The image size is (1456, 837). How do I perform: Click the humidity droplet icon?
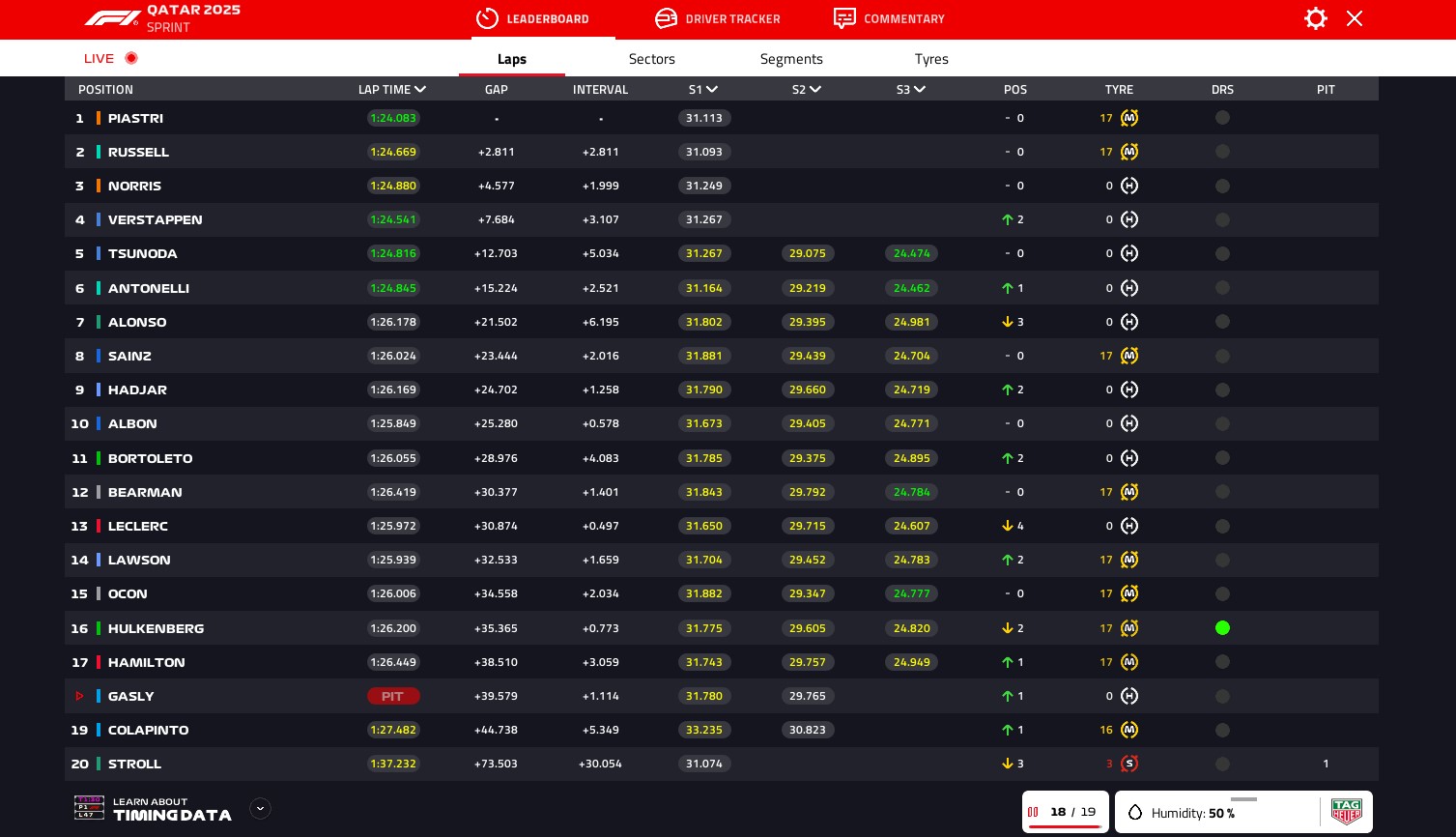pyautogui.click(x=1135, y=813)
